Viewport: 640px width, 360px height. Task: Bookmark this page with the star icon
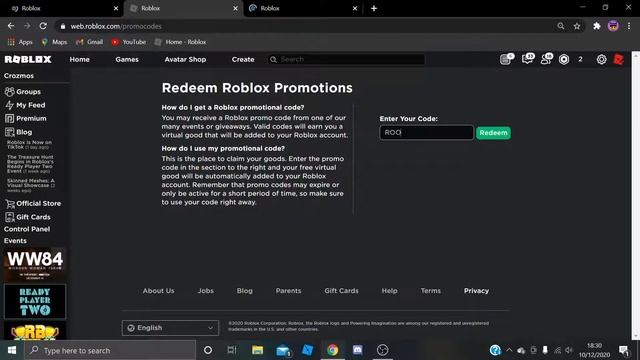pos(577,26)
